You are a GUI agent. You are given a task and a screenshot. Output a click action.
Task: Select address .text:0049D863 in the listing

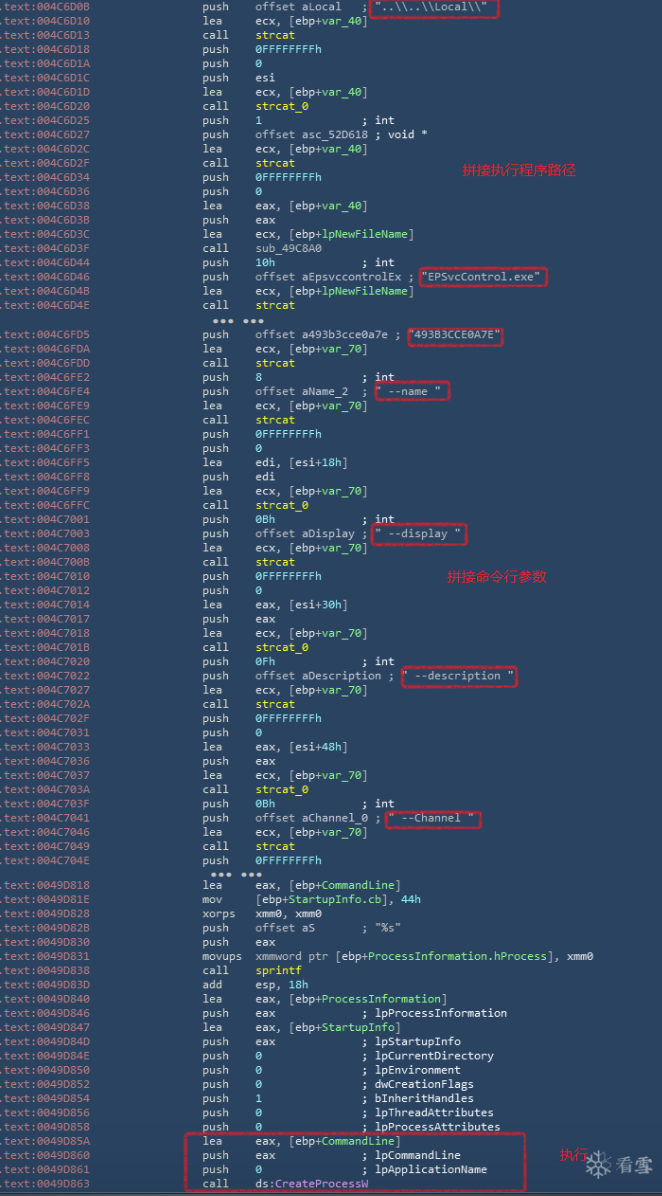point(48,1183)
